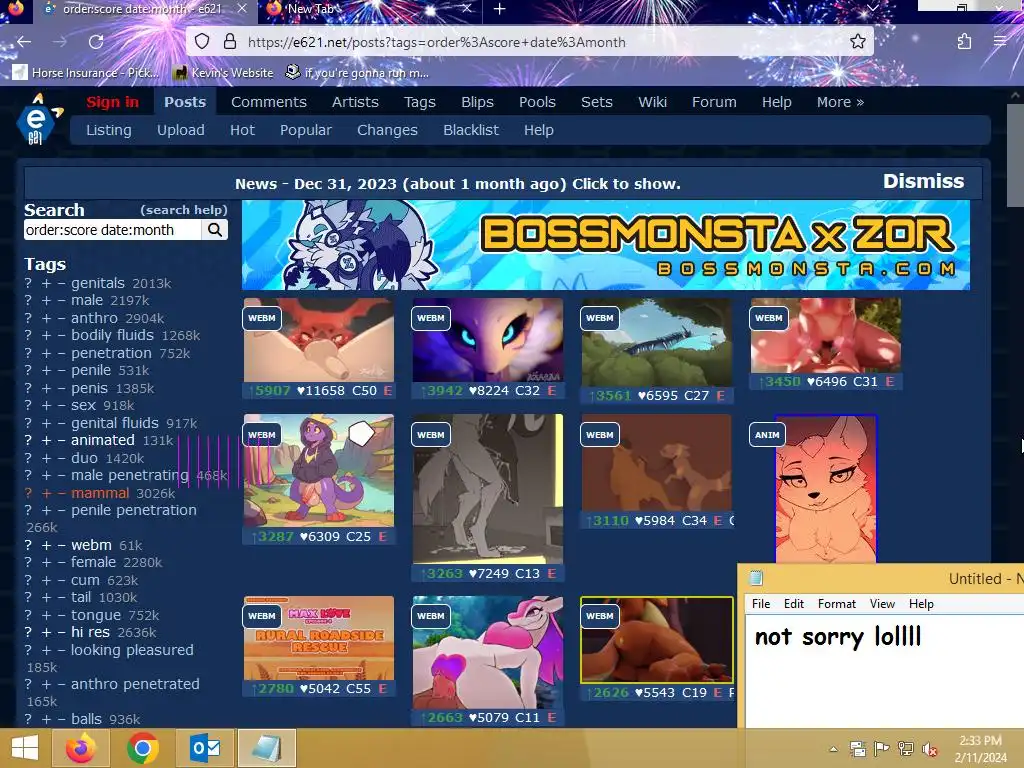Click the 'hi res' tag link
The image size is (1024, 768).
(90, 632)
